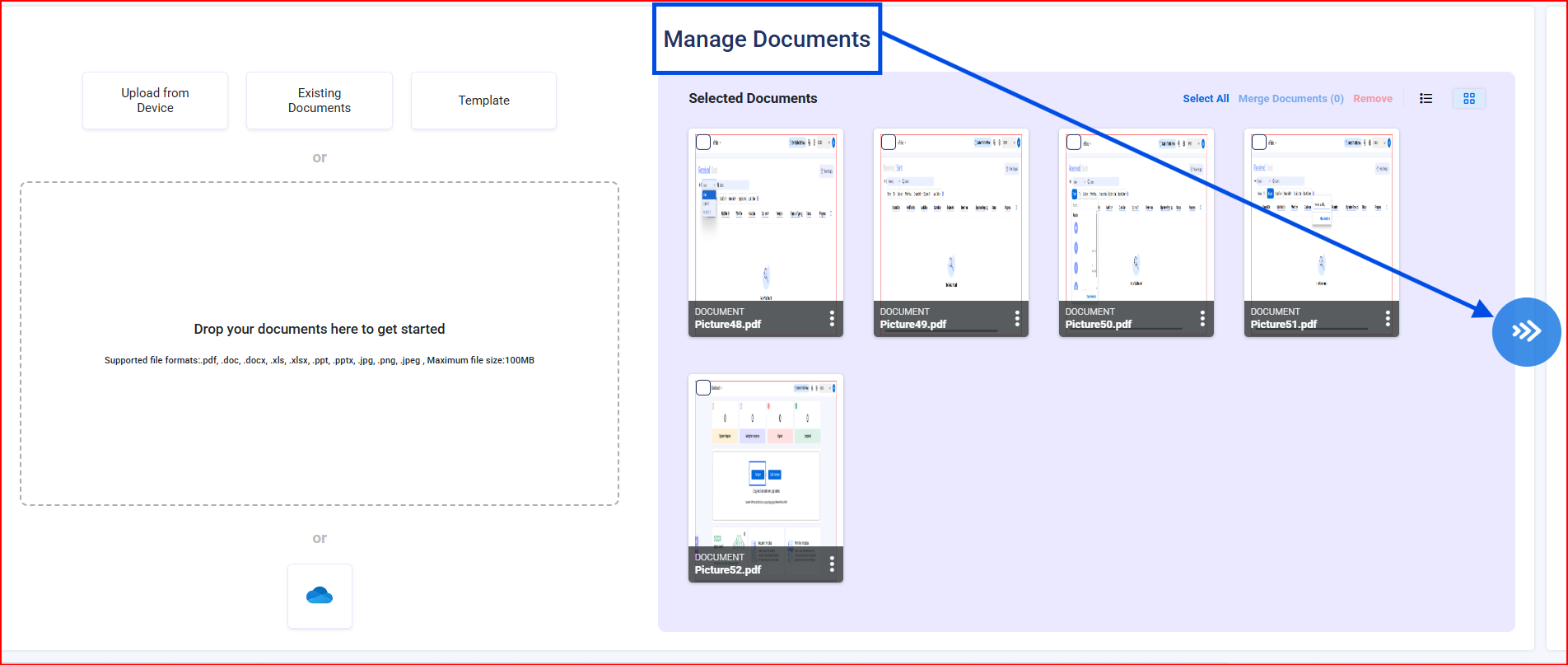Mark the Picture51.pdf checkbox
This screenshot has height=665, width=1568.
click(x=1259, y=143)
